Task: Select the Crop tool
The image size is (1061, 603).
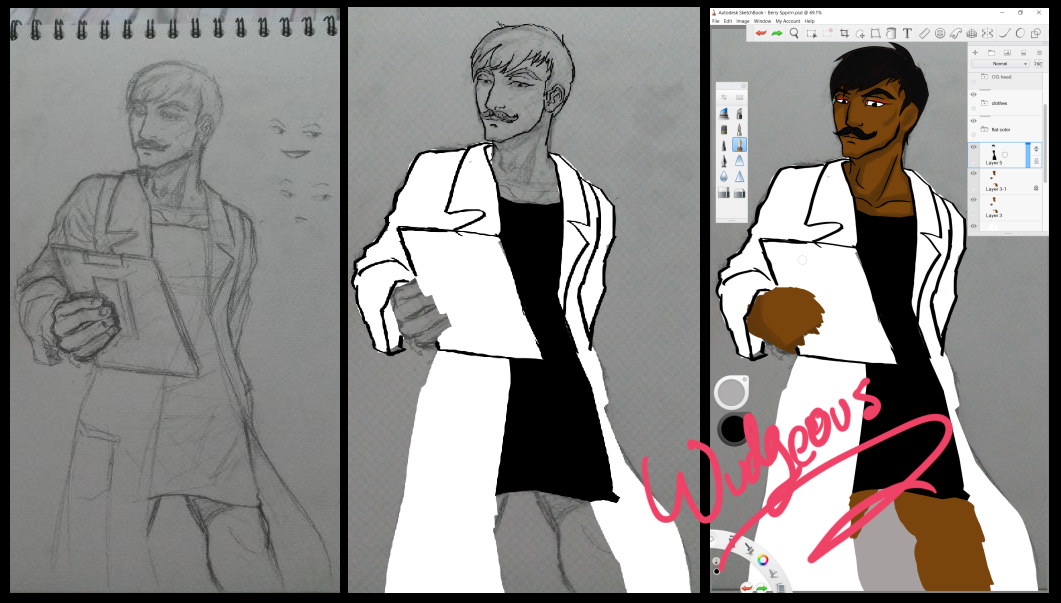Action: (844, 33)
